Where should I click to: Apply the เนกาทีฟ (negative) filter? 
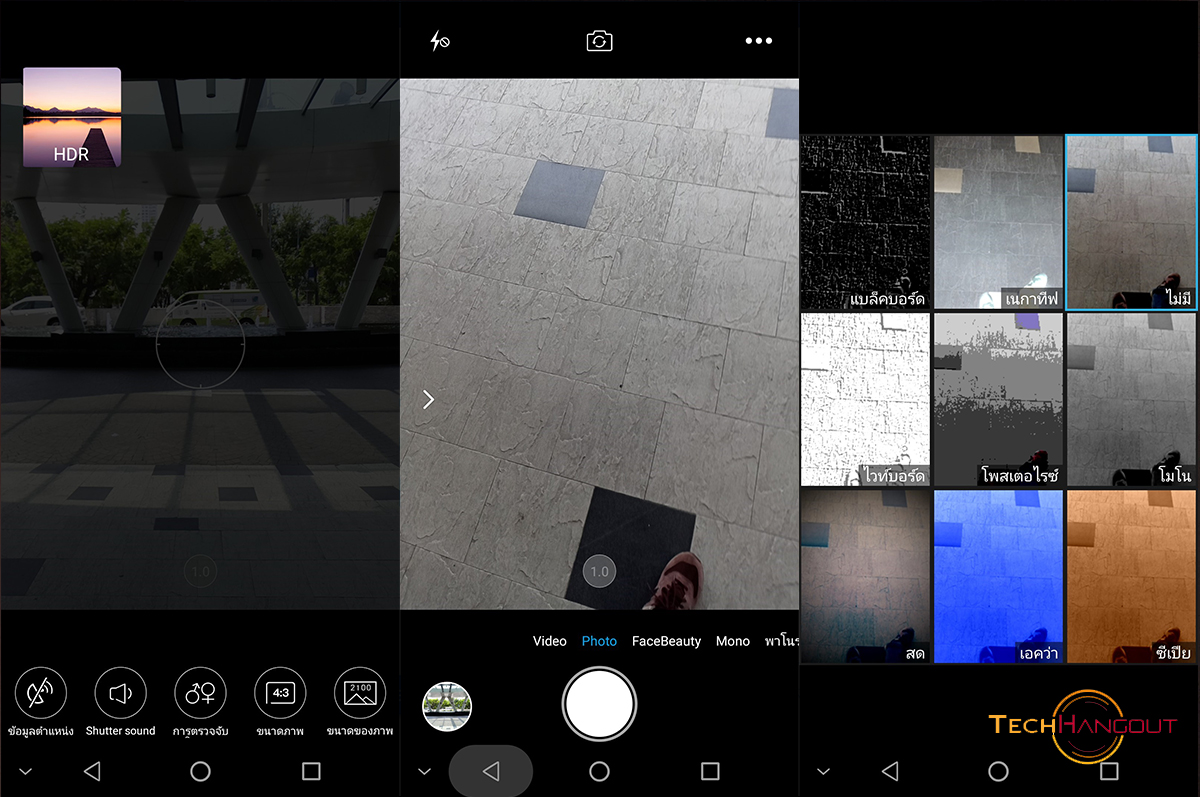point(998,222)
